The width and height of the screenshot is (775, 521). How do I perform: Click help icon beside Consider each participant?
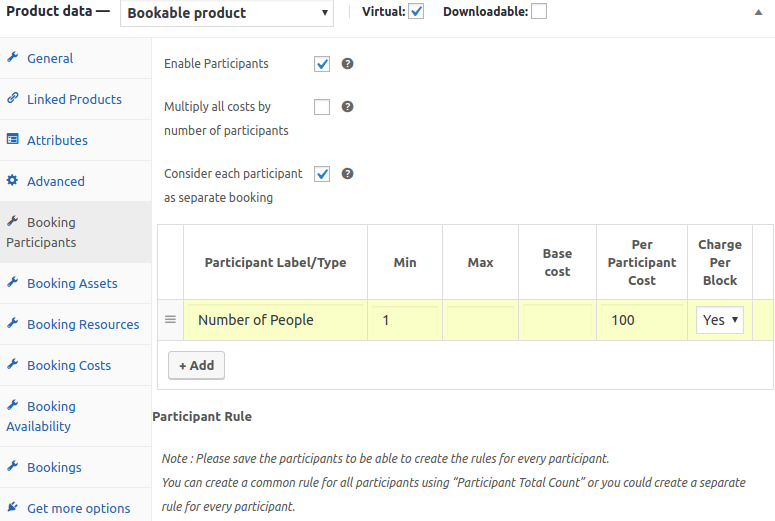tap(347, 174)
